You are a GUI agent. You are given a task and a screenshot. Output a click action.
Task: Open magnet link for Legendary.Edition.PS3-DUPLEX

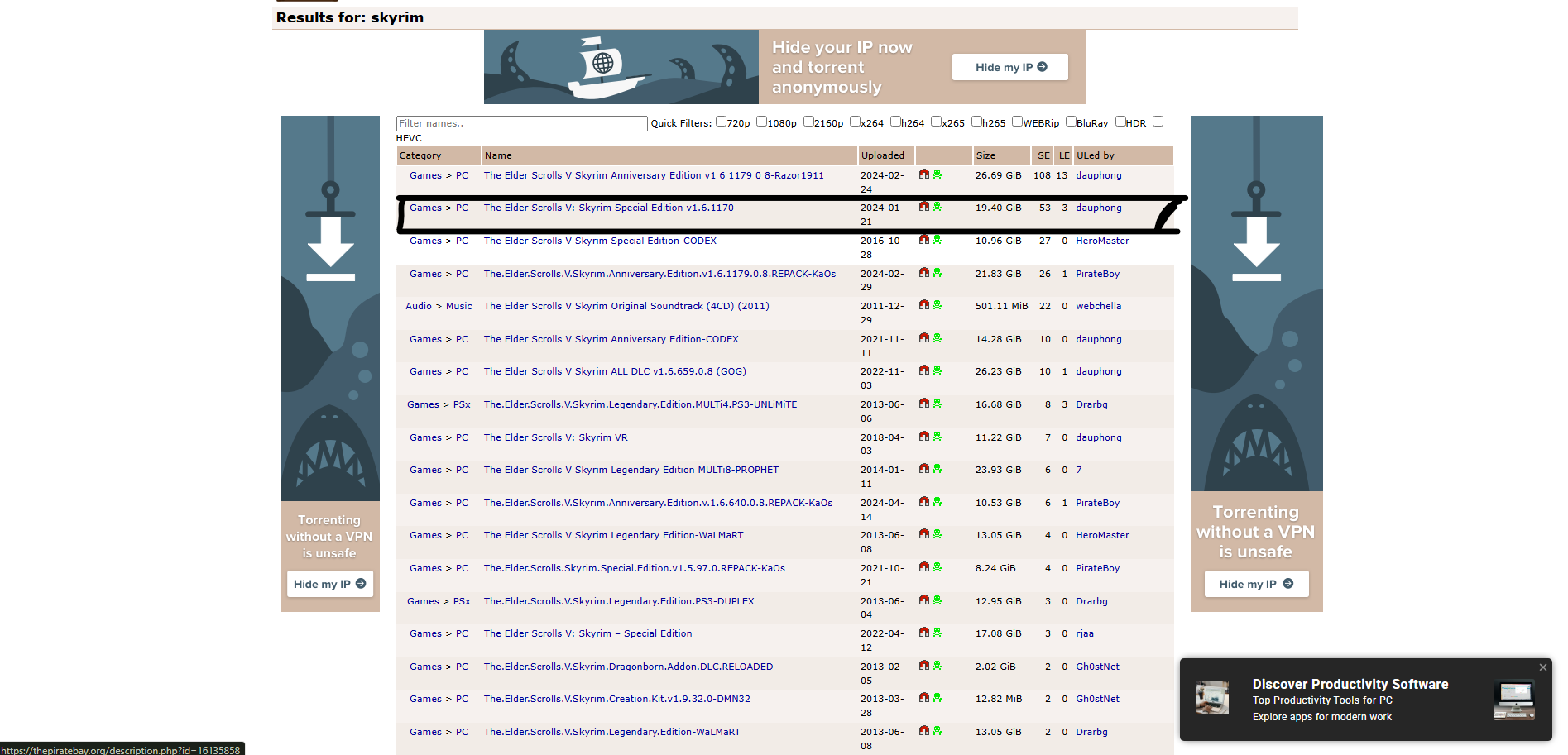click(924, 600)
